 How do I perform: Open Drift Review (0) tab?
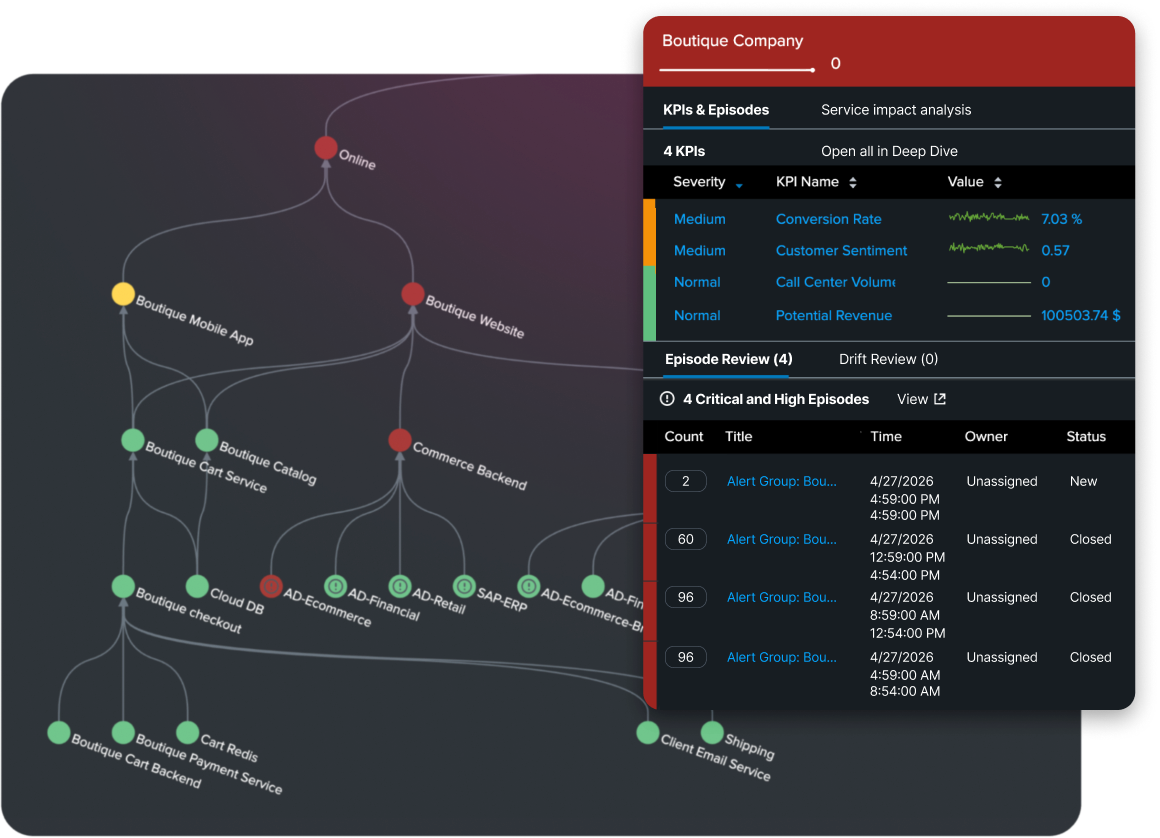tap(888, 359)
